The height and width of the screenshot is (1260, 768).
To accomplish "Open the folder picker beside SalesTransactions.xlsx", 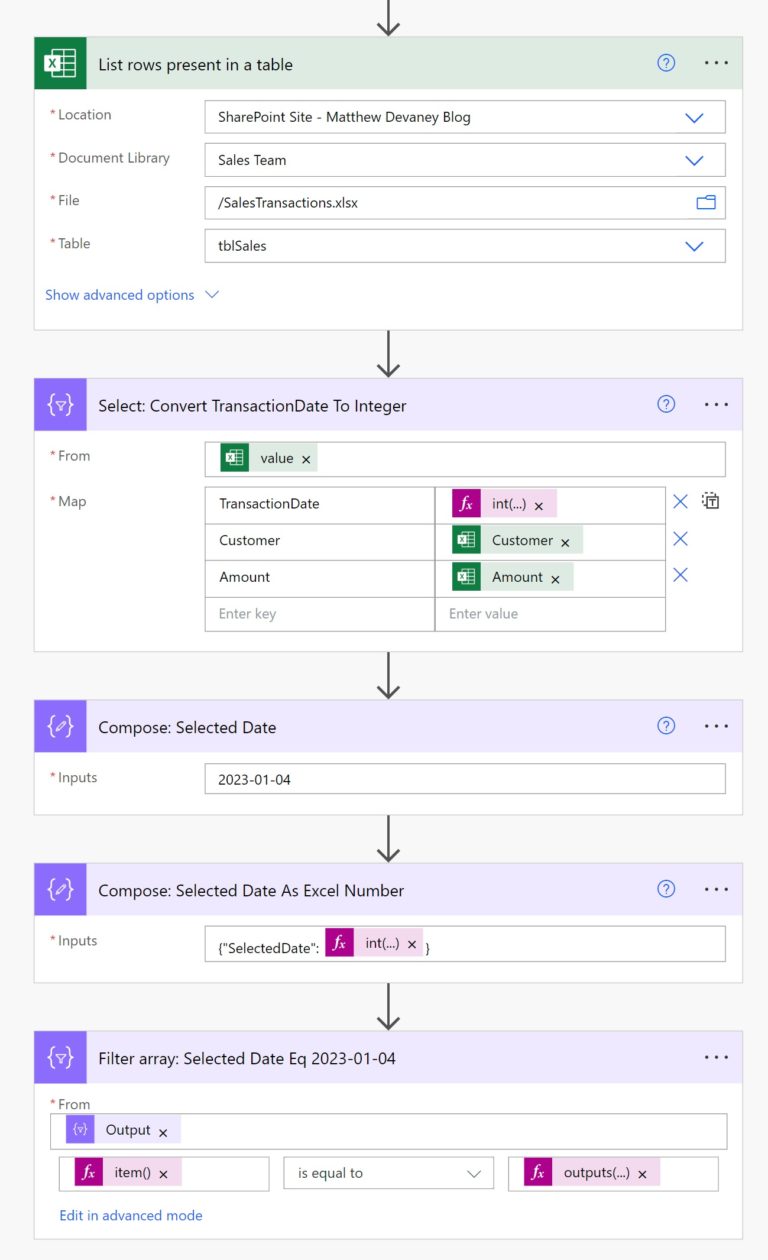I will 706,202.
